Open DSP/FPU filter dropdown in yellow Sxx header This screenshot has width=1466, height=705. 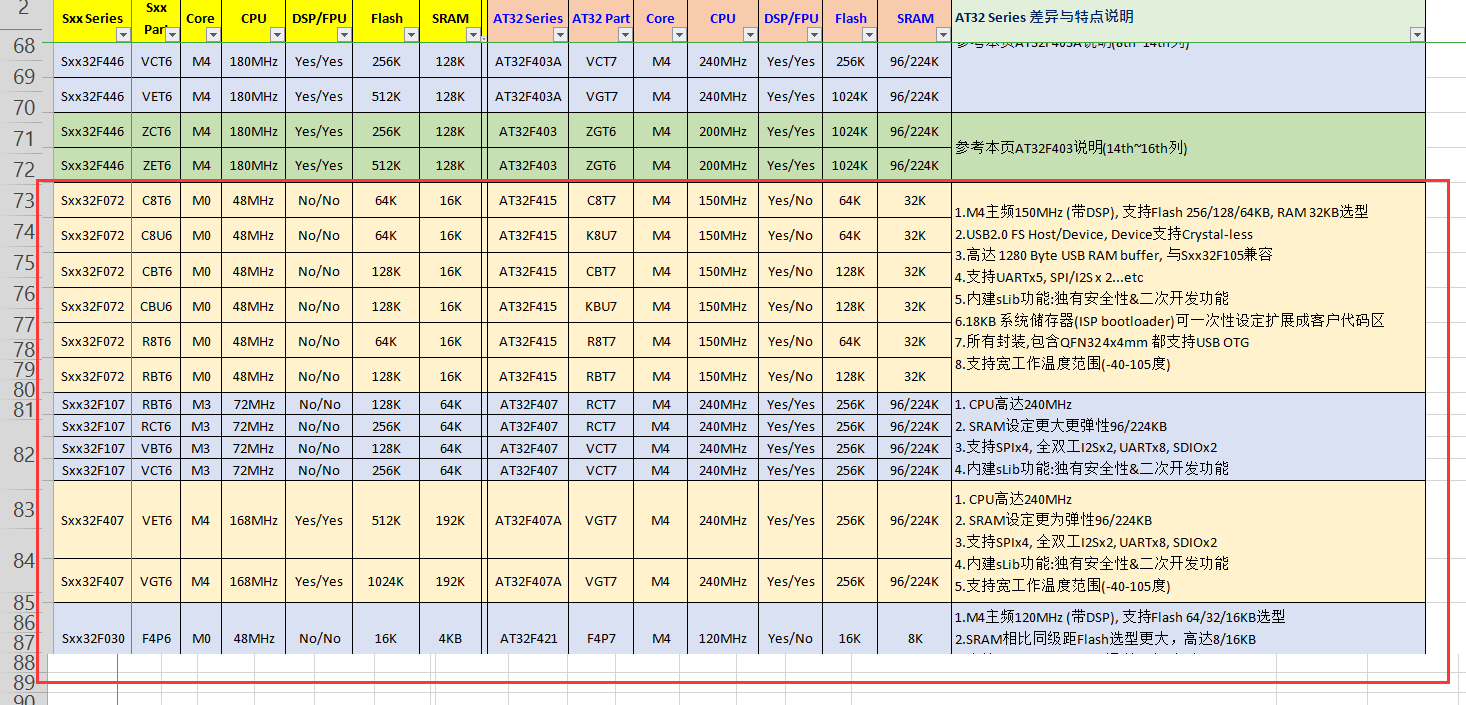344,35
